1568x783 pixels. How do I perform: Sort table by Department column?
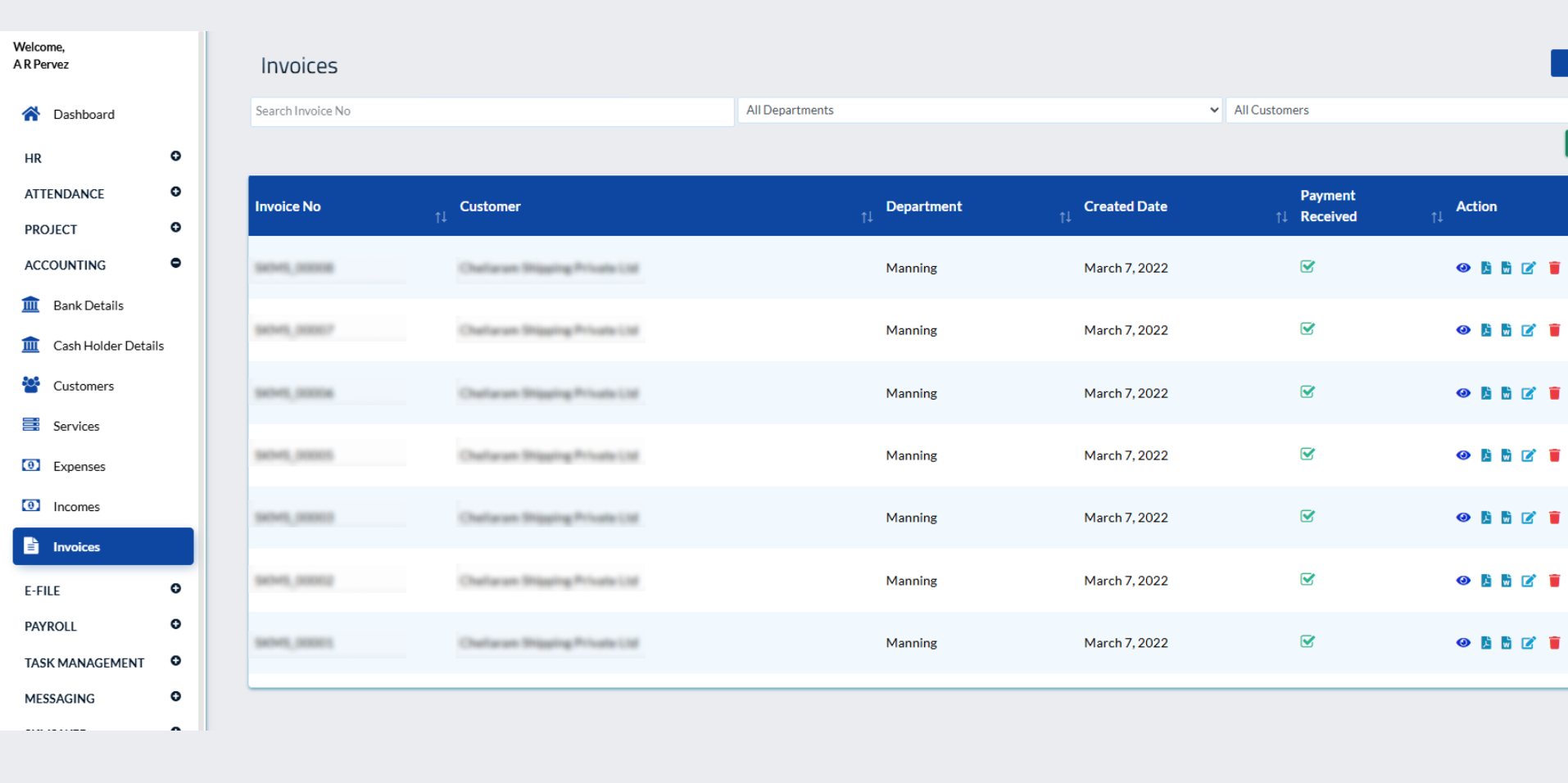[1065, 217]
